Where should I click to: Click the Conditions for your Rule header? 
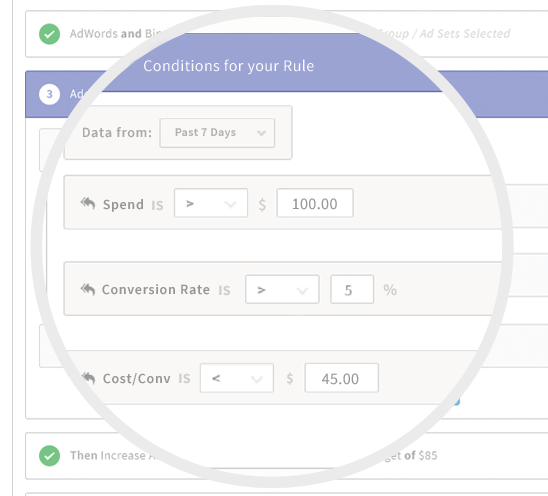229,66
